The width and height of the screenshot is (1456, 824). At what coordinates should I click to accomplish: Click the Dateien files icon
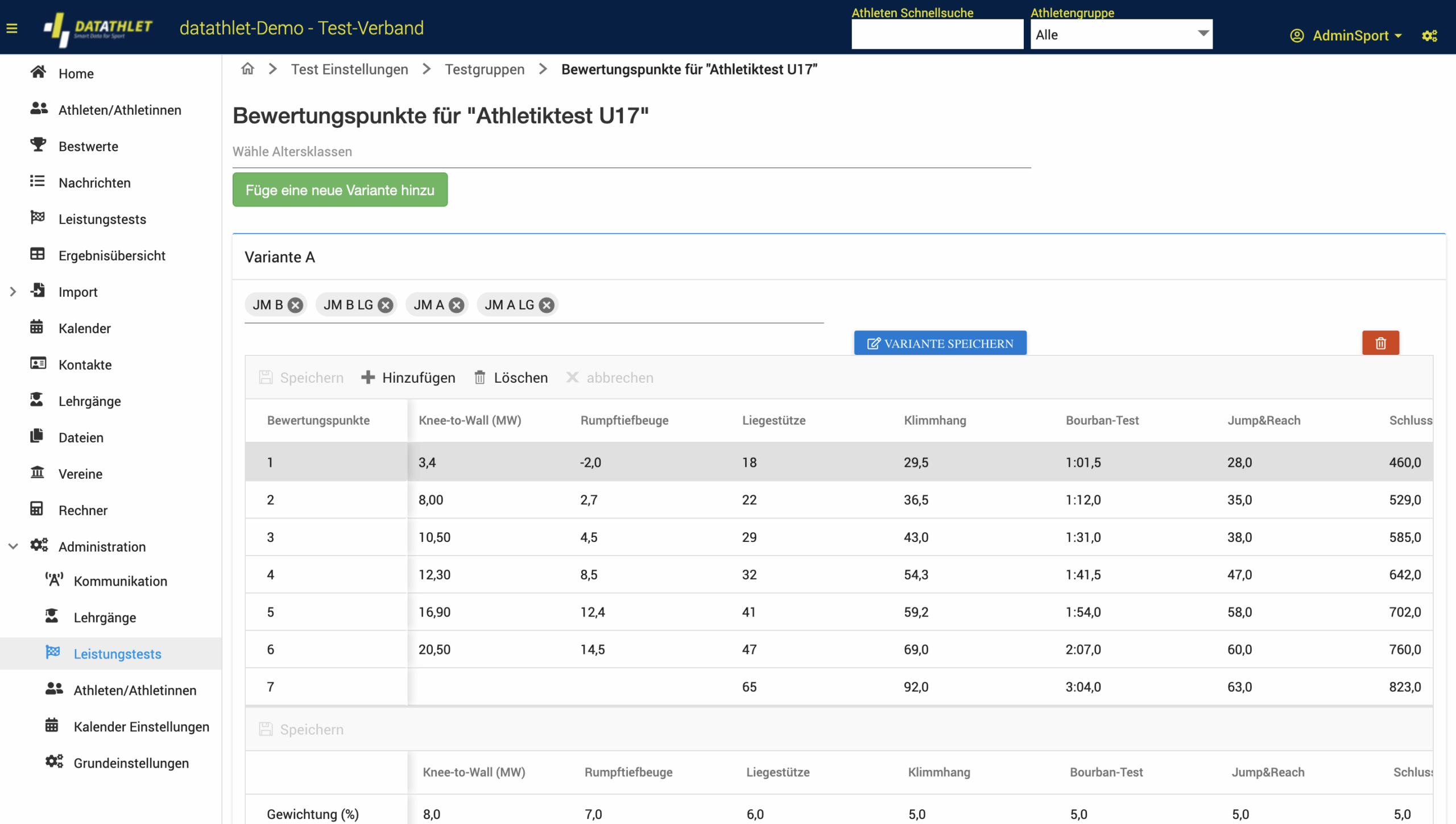(x=37, y=436)
